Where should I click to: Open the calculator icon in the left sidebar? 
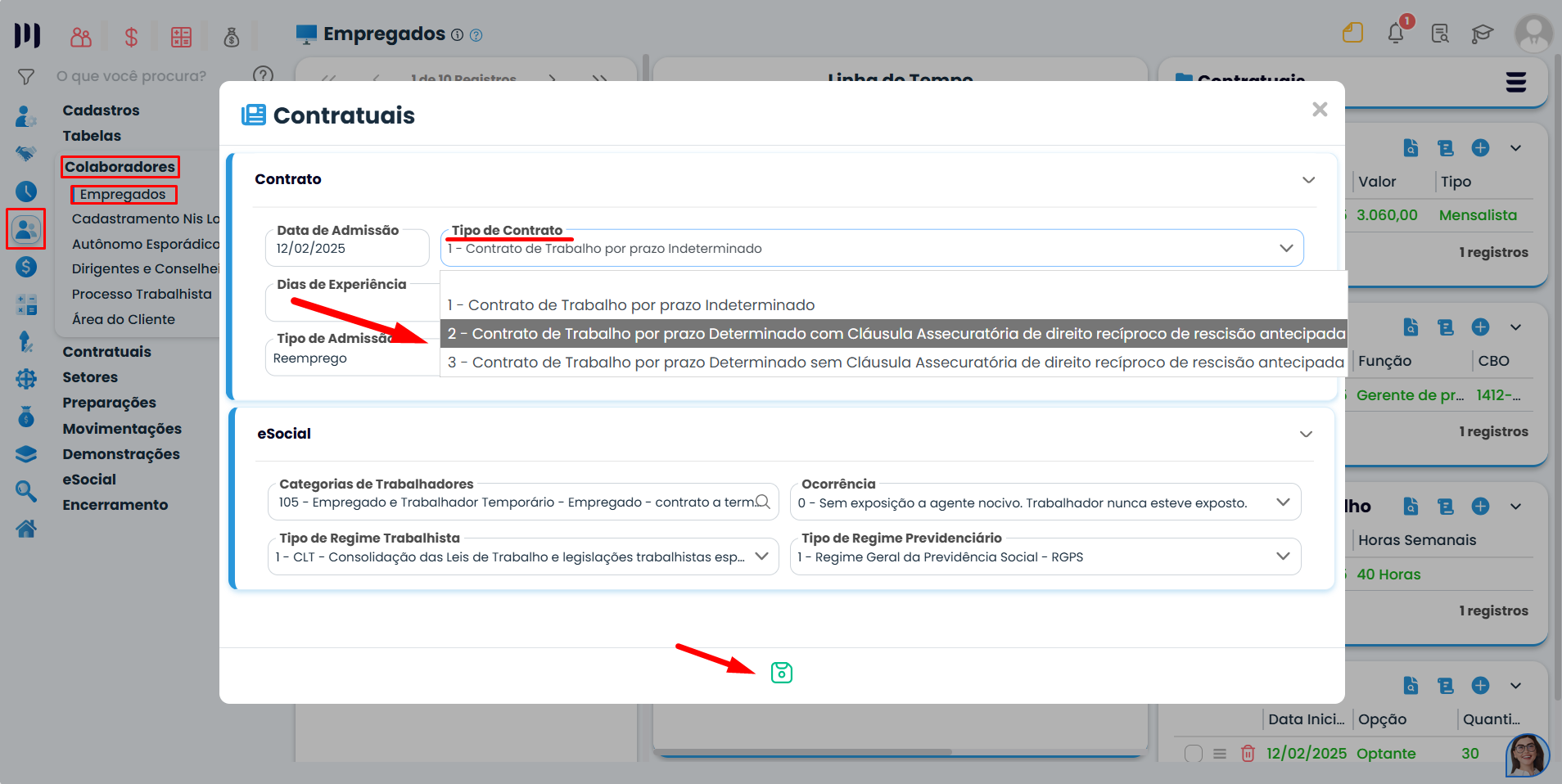26,304
